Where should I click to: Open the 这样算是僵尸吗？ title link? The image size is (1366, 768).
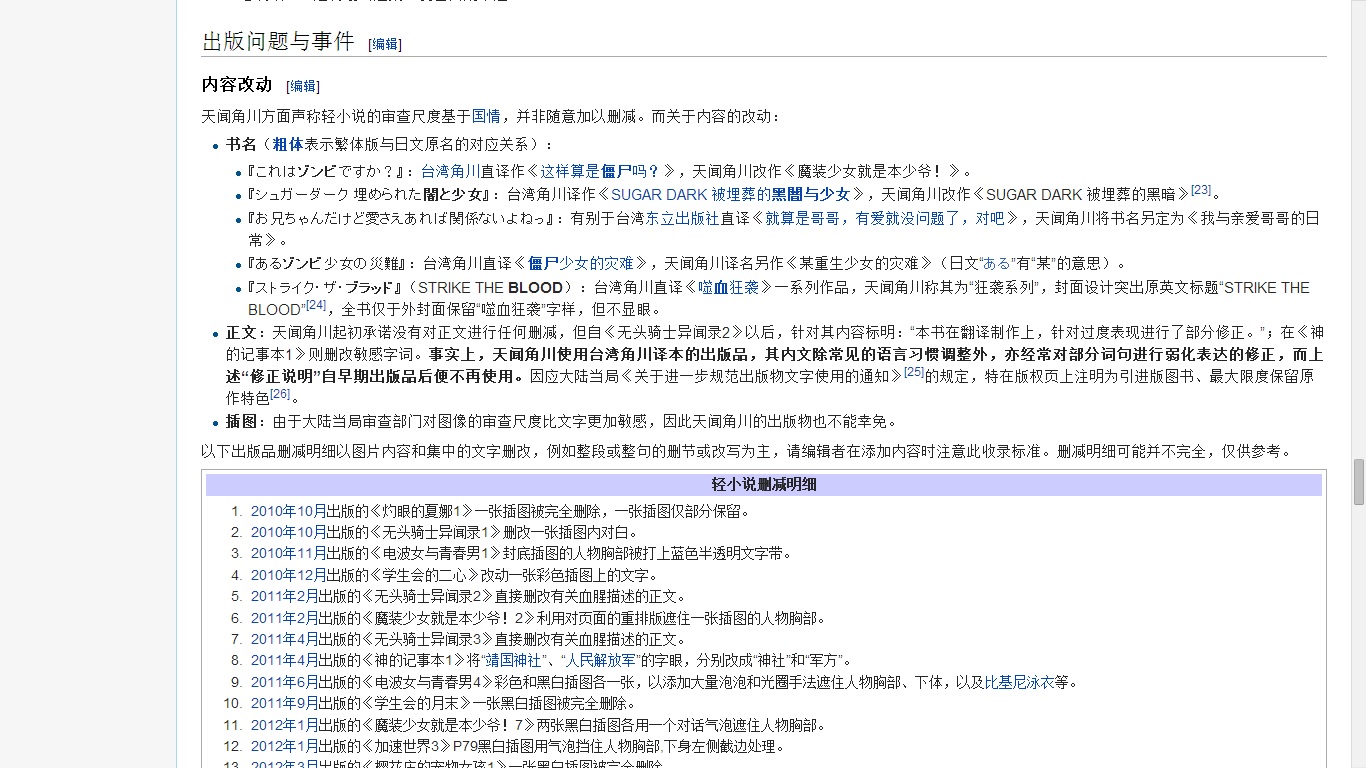[x=601, y=171]
